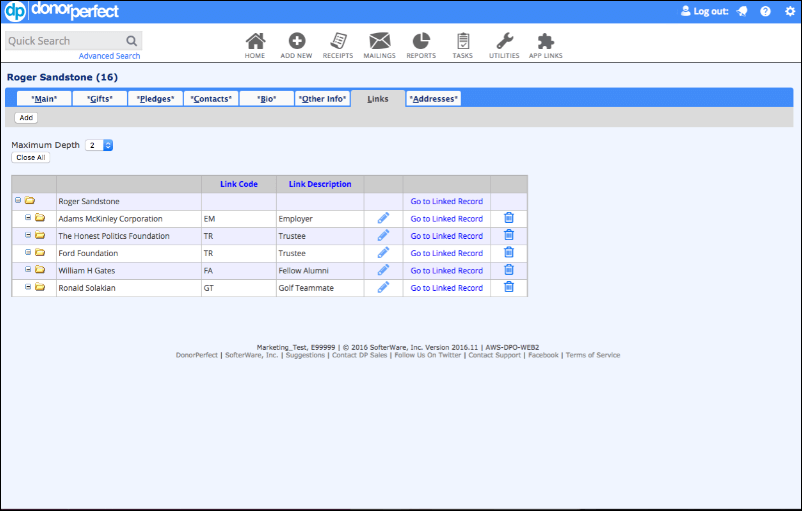This screenshot has height=511, width=802.
Task: Open the Tasks clipboard icon
Action: [463, 41]
